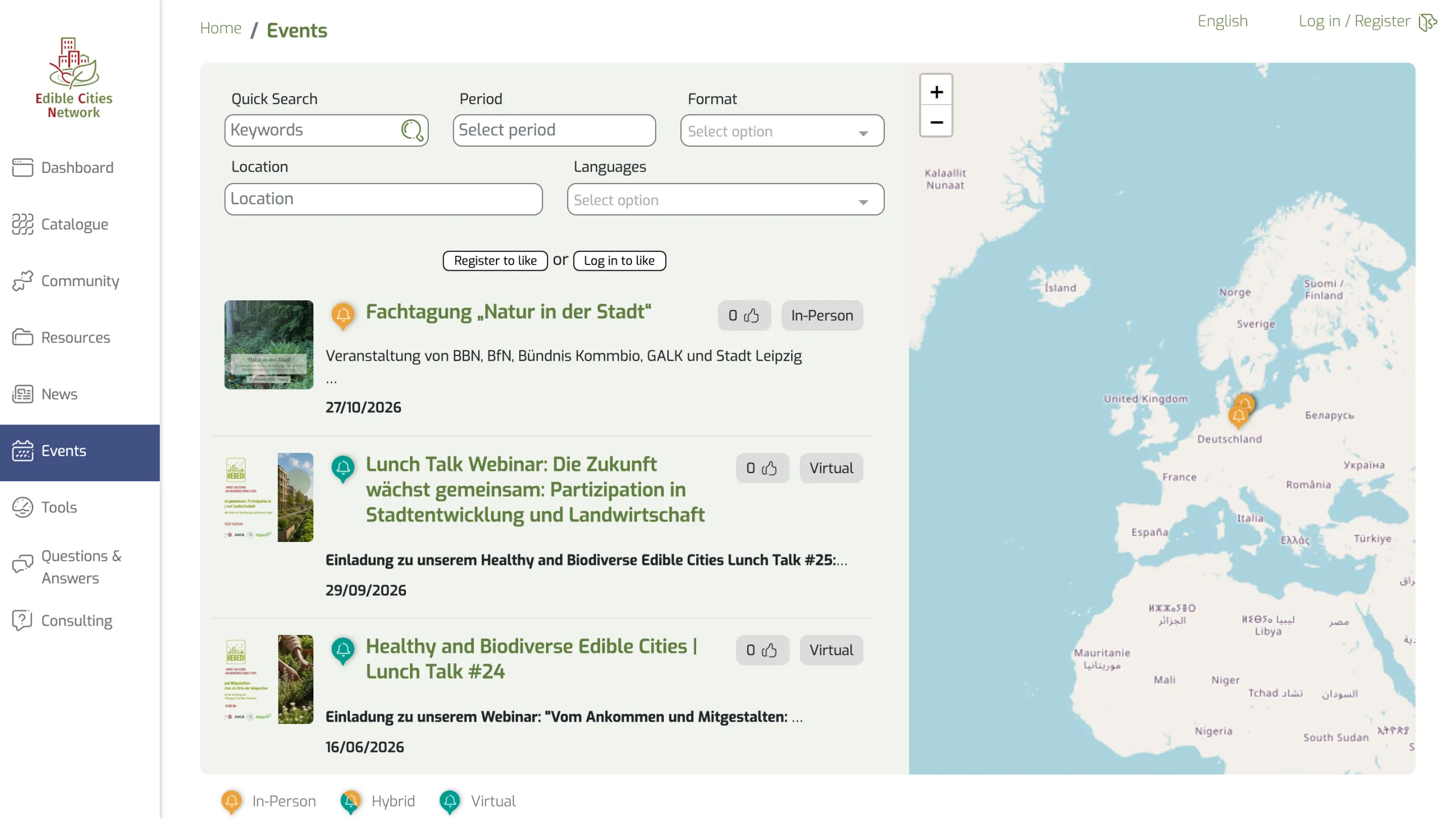
Task: Open the Lunch Talk Webinar: Die Zukunft title
Action: [x=535, y=489]
